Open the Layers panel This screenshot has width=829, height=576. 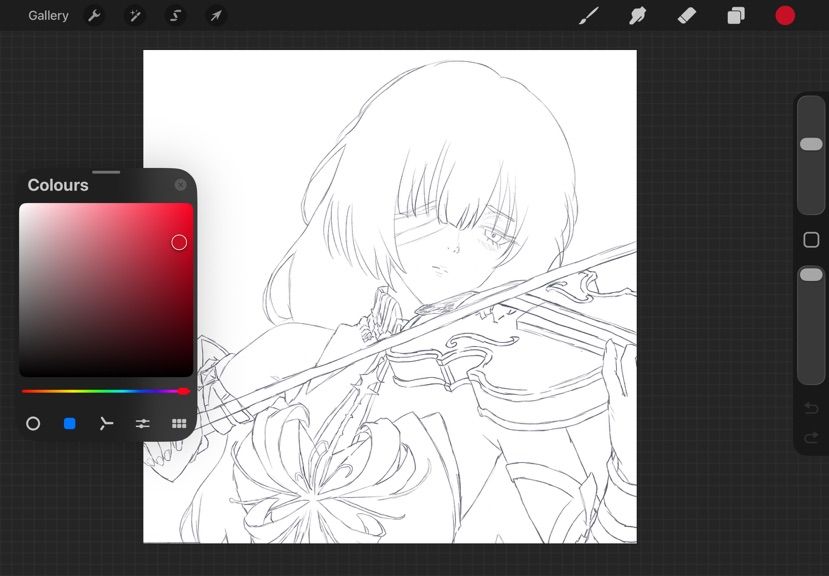pos(736,16)
